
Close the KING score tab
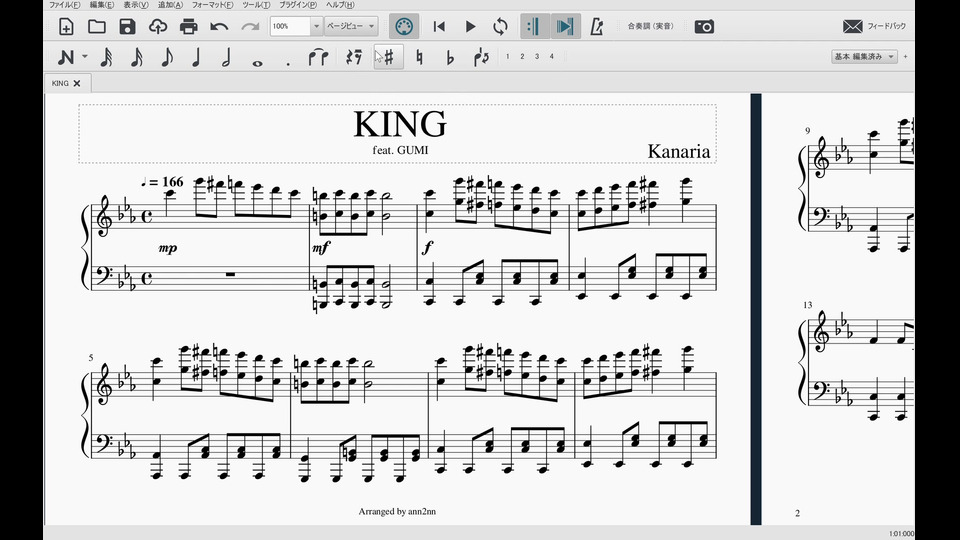pos(77,83)
